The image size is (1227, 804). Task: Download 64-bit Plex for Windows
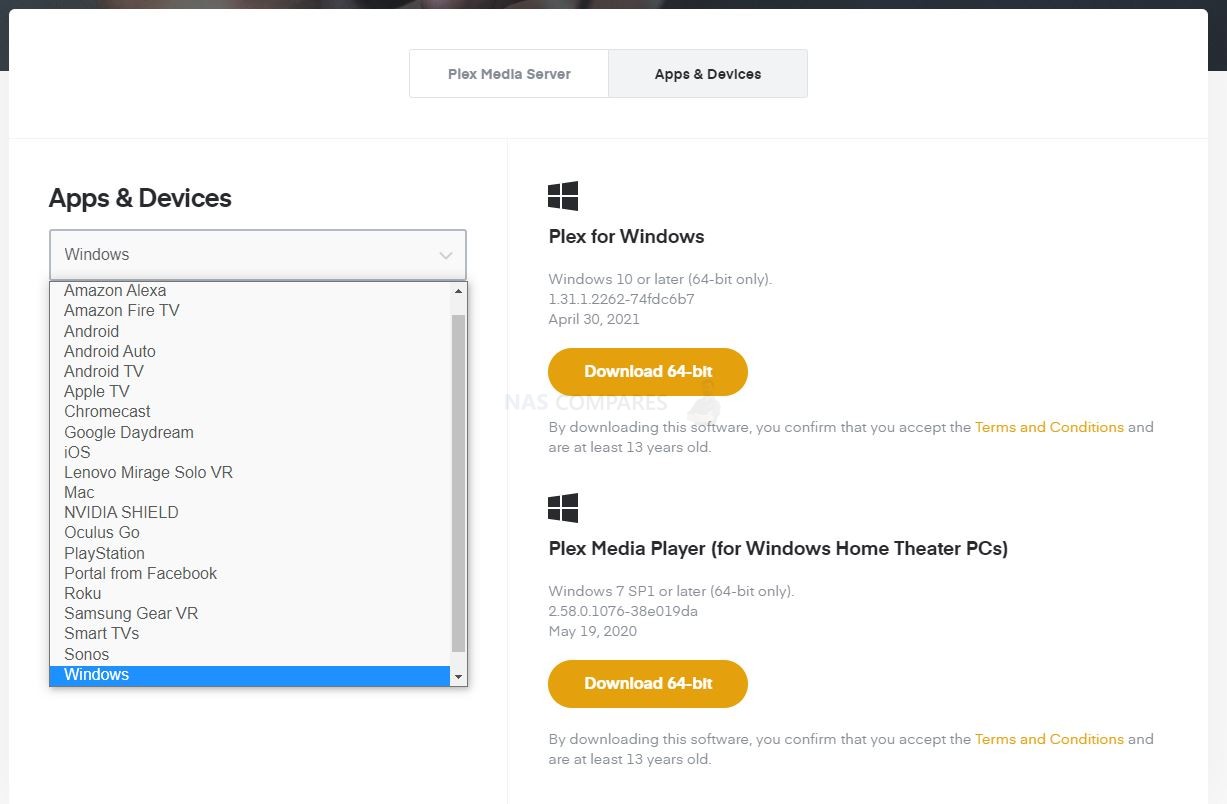point(648,371)
